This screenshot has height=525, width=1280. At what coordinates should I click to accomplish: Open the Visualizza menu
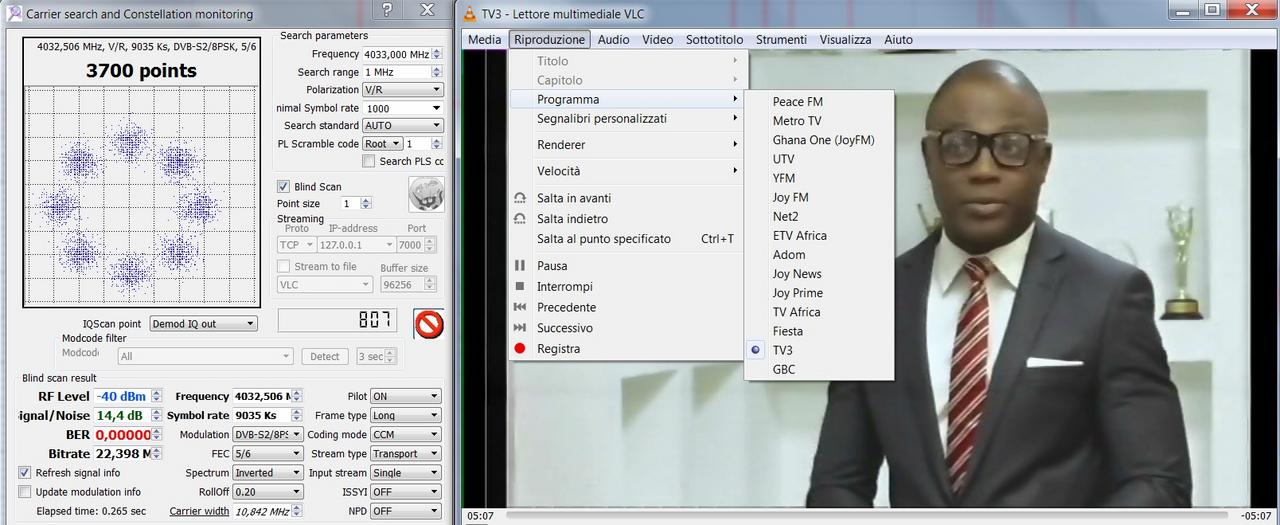coord(846,40)
